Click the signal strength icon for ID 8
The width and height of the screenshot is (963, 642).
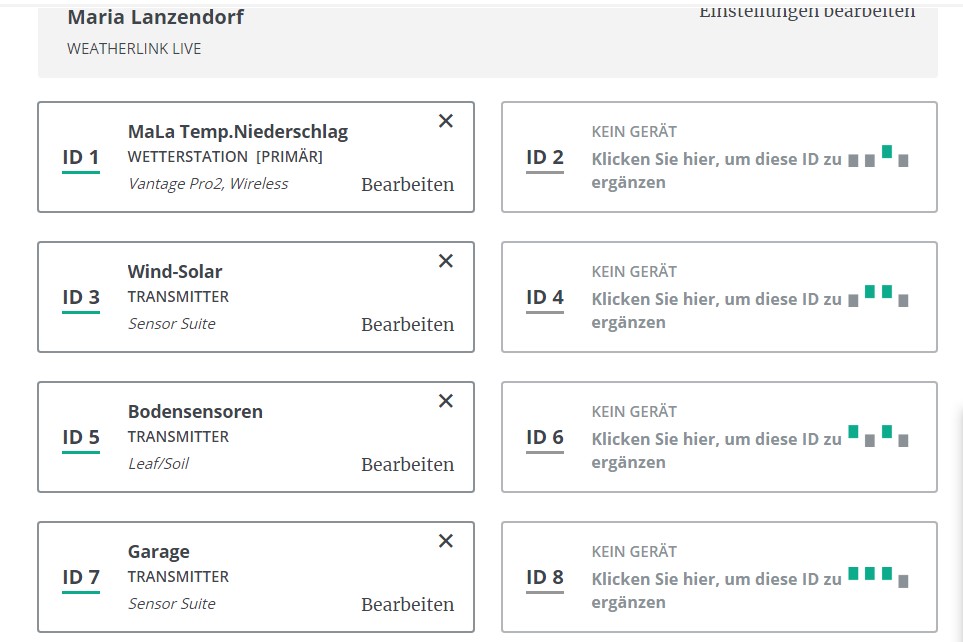(x=880, y=577)
